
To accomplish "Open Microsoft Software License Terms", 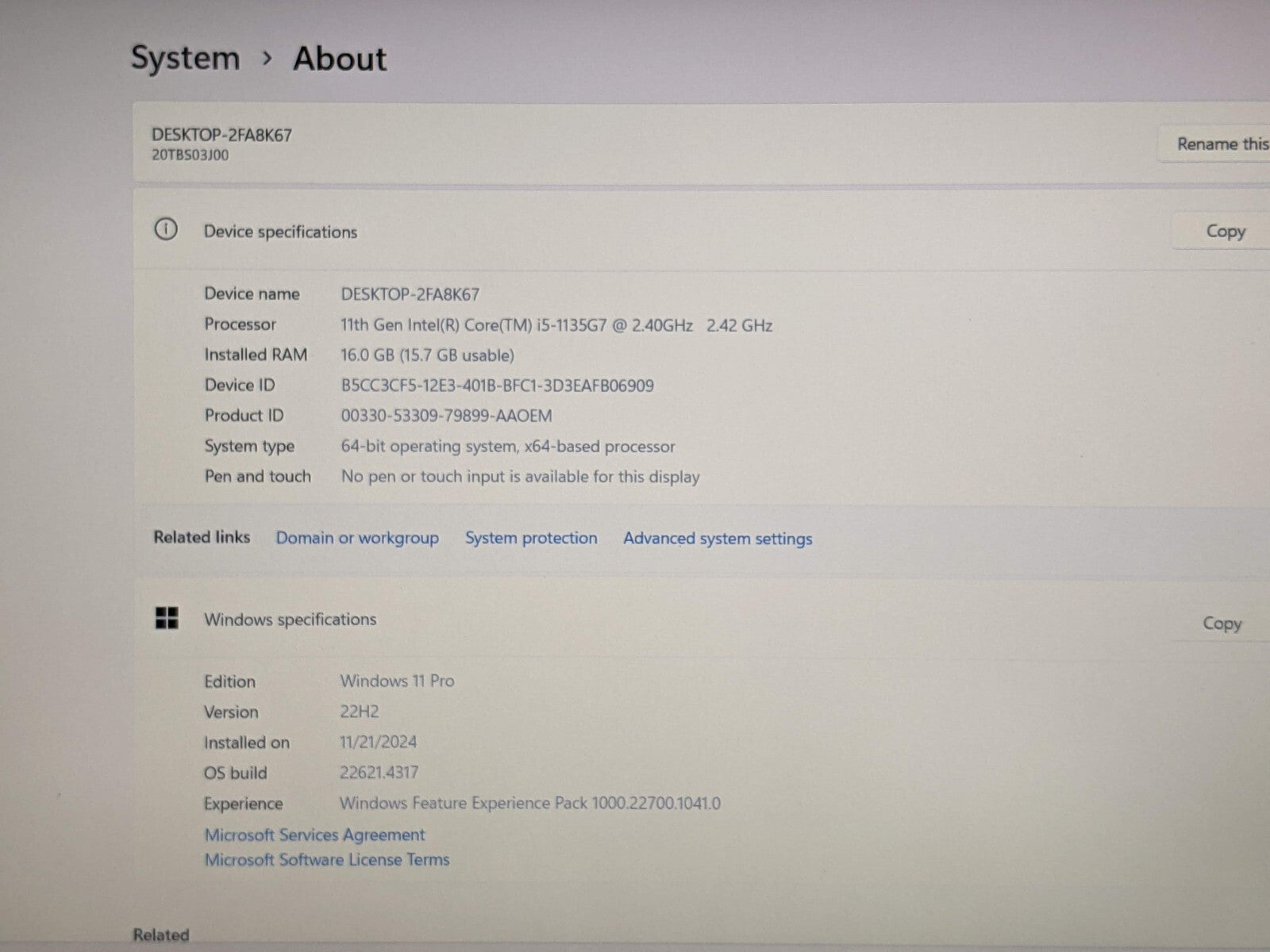I will click(x=327, y=860).
